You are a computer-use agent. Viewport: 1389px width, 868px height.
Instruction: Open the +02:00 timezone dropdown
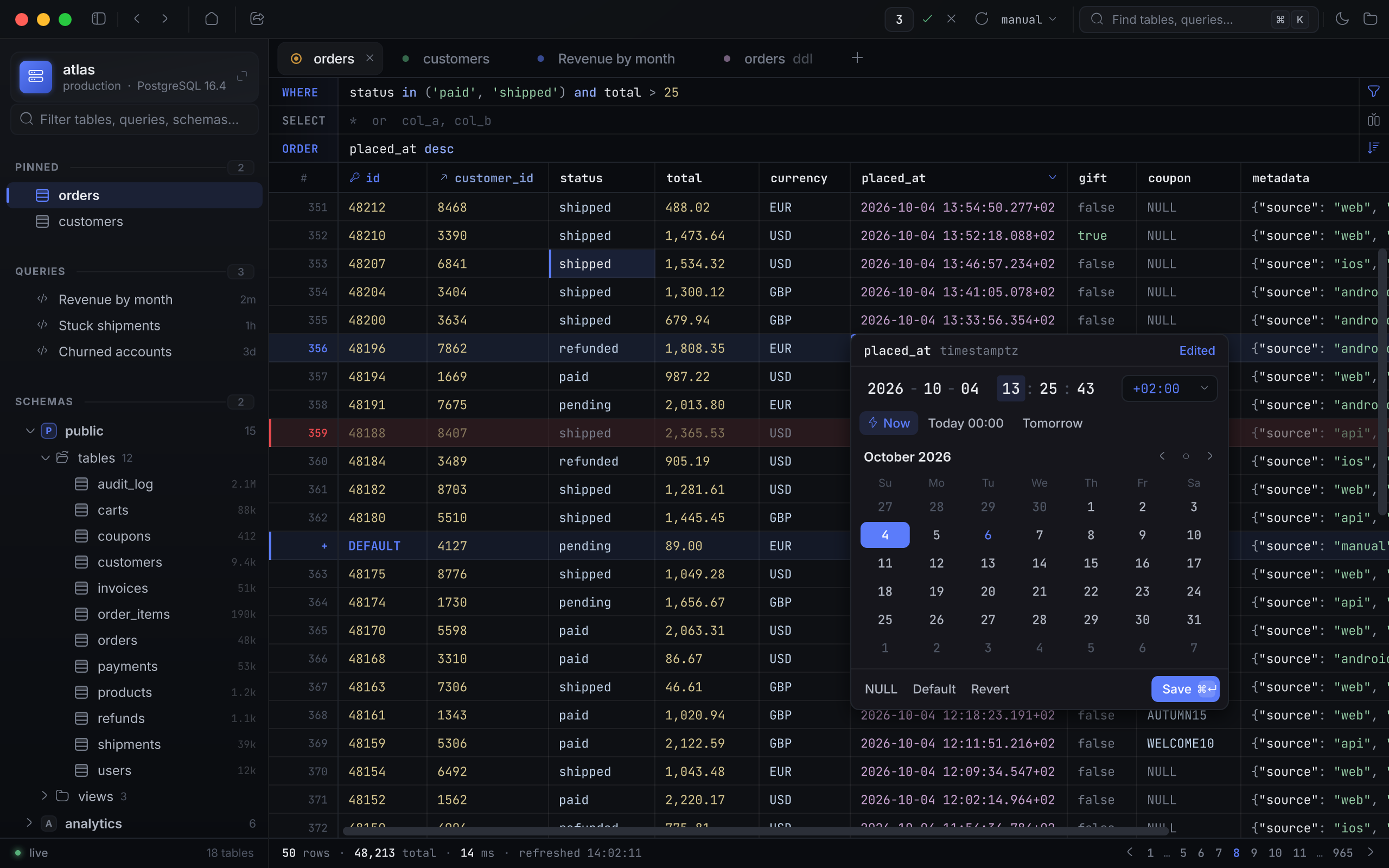[x=1169, y=388]
